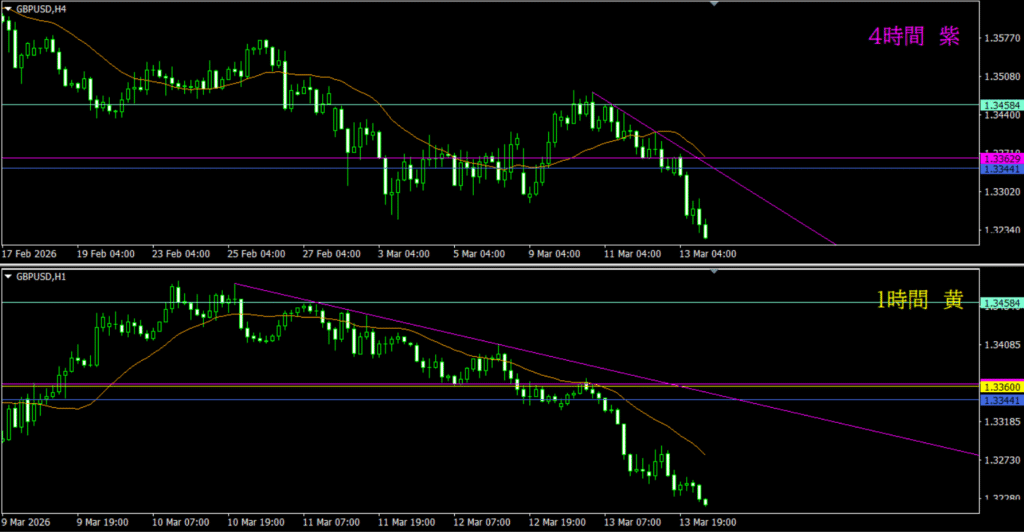Click the GBPUSD,H4 chart title arrow
The height and width of the screenshot is (532, 1024).
(x=8, y=7)
